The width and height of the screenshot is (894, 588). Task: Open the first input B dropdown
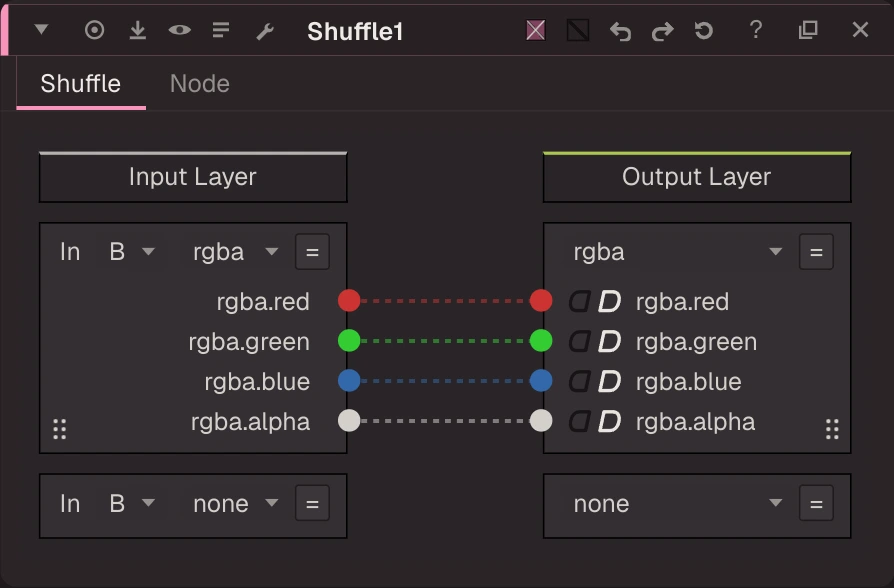coord(132,252)
